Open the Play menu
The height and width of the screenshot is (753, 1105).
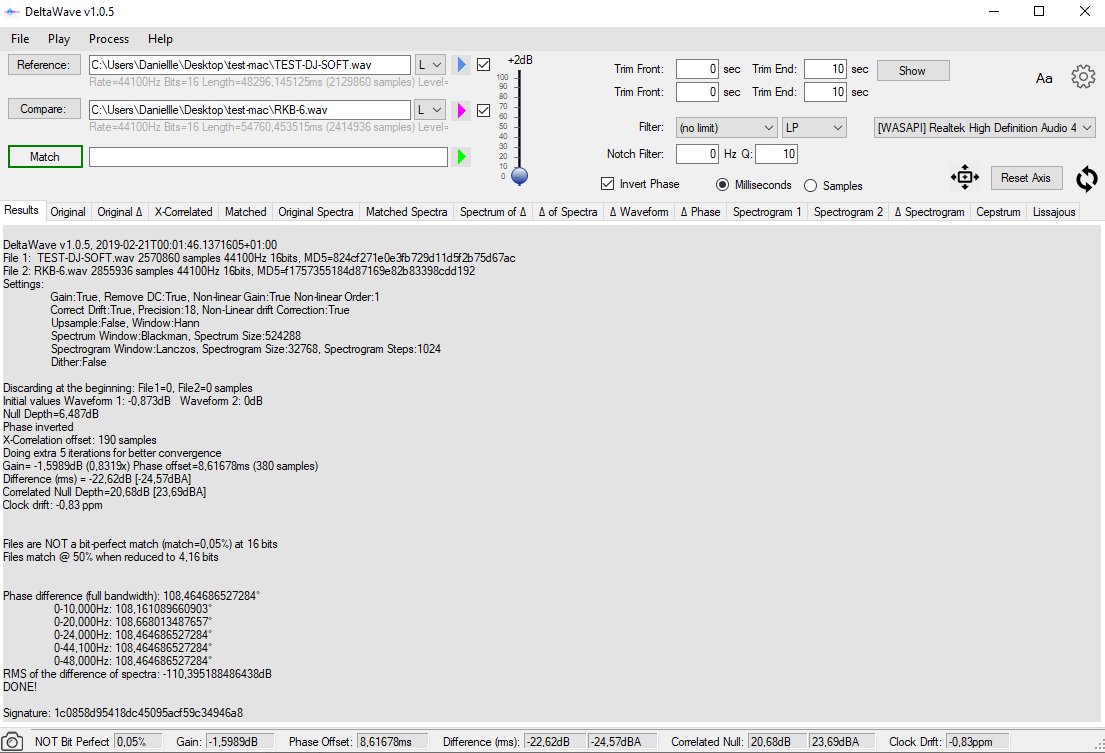point(58,39)
